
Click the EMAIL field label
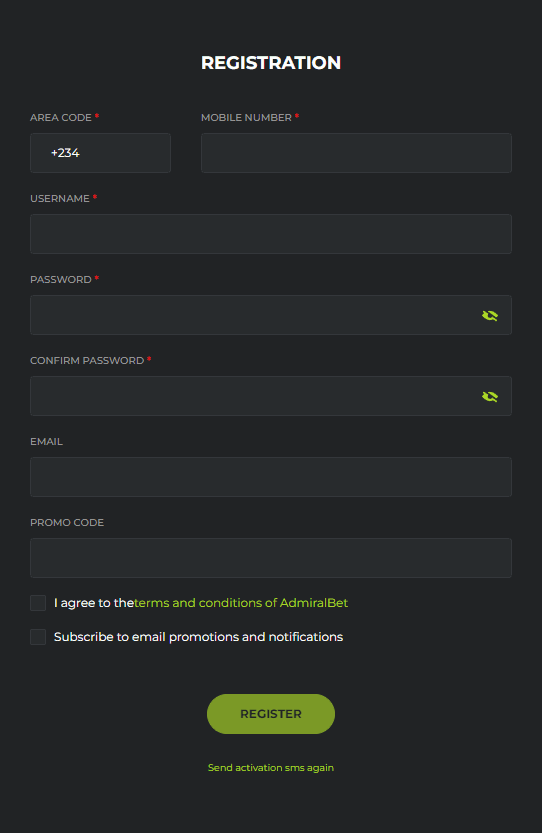tap(46, 441)
